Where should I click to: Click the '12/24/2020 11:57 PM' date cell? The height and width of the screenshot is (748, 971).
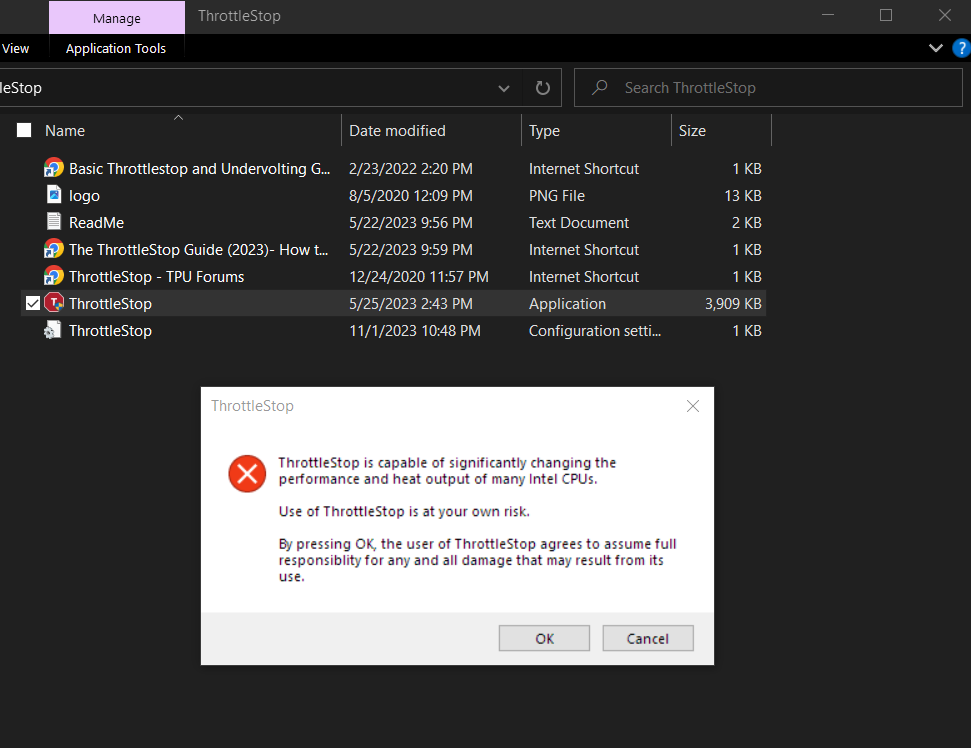pos(419,277)
